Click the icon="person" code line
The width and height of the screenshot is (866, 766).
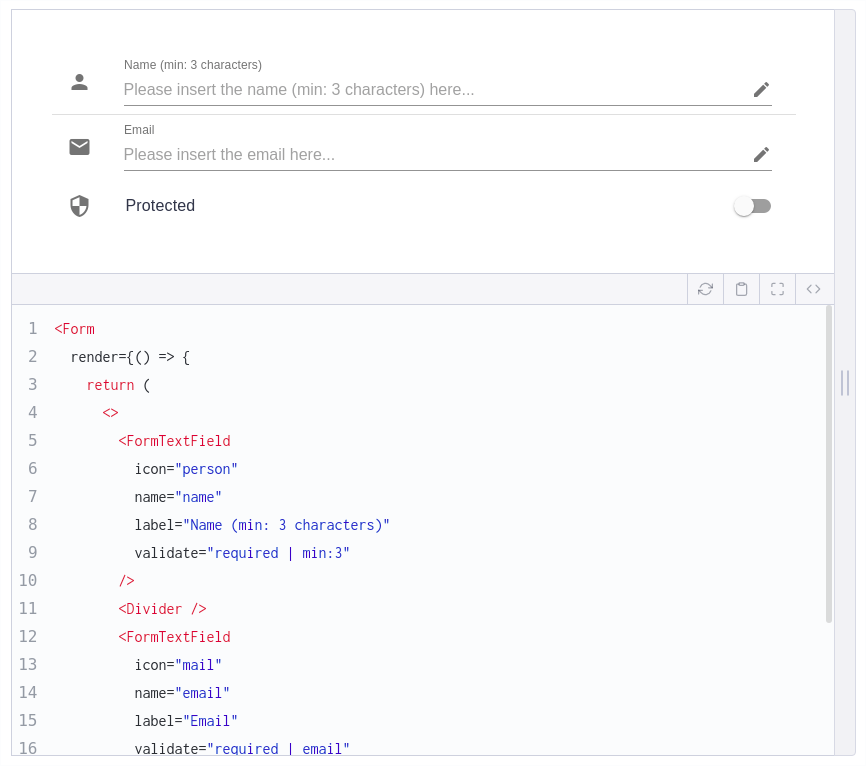(x=186, y=469)
